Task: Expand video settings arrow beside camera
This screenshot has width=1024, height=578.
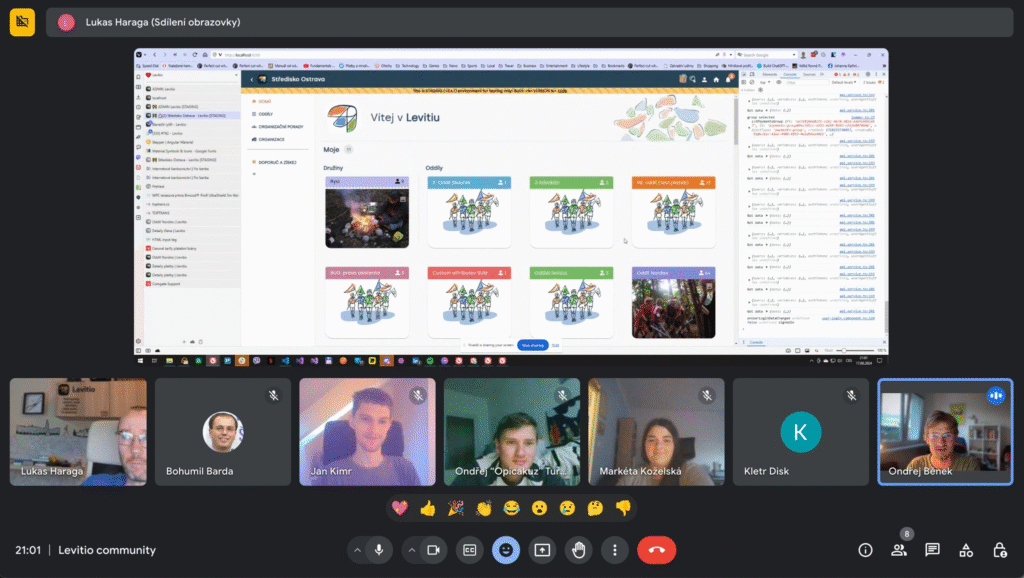Action: [411, 550]
